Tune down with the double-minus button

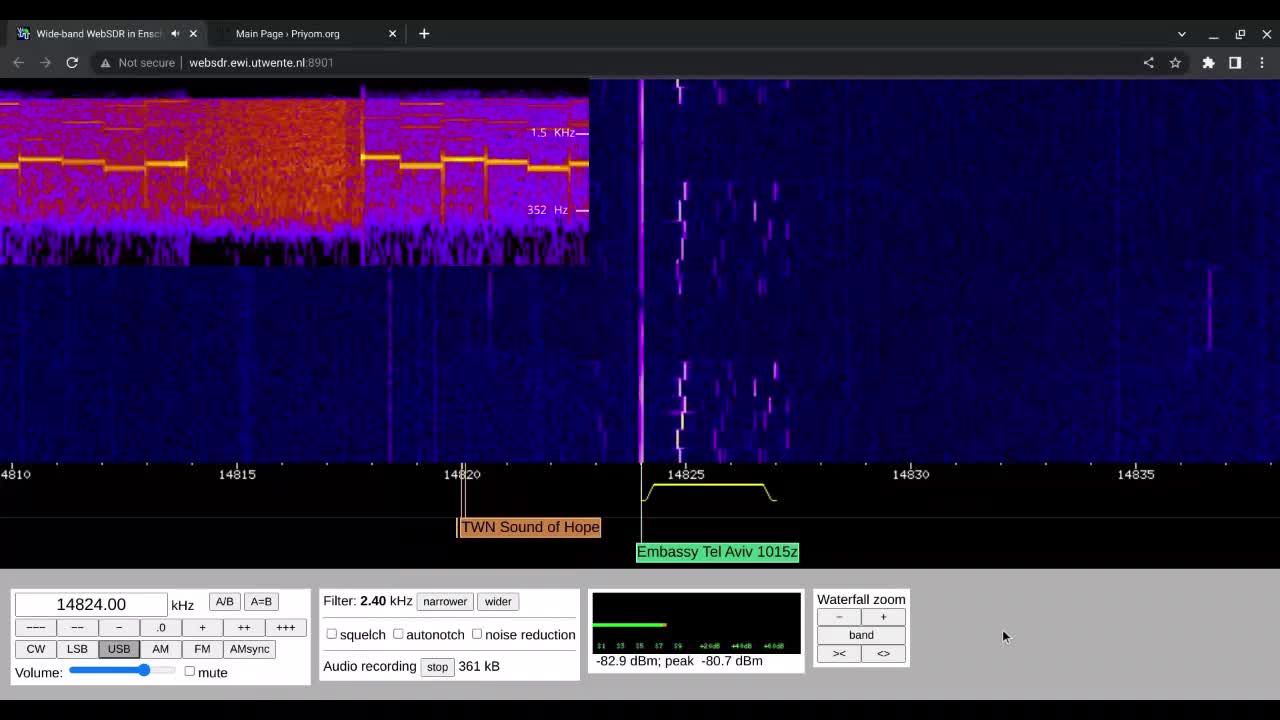(77, 627)
